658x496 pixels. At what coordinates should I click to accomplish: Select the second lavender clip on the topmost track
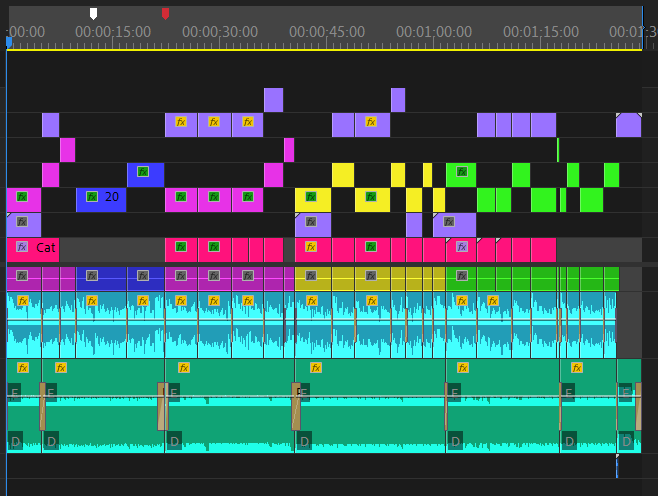coord(398,100)
